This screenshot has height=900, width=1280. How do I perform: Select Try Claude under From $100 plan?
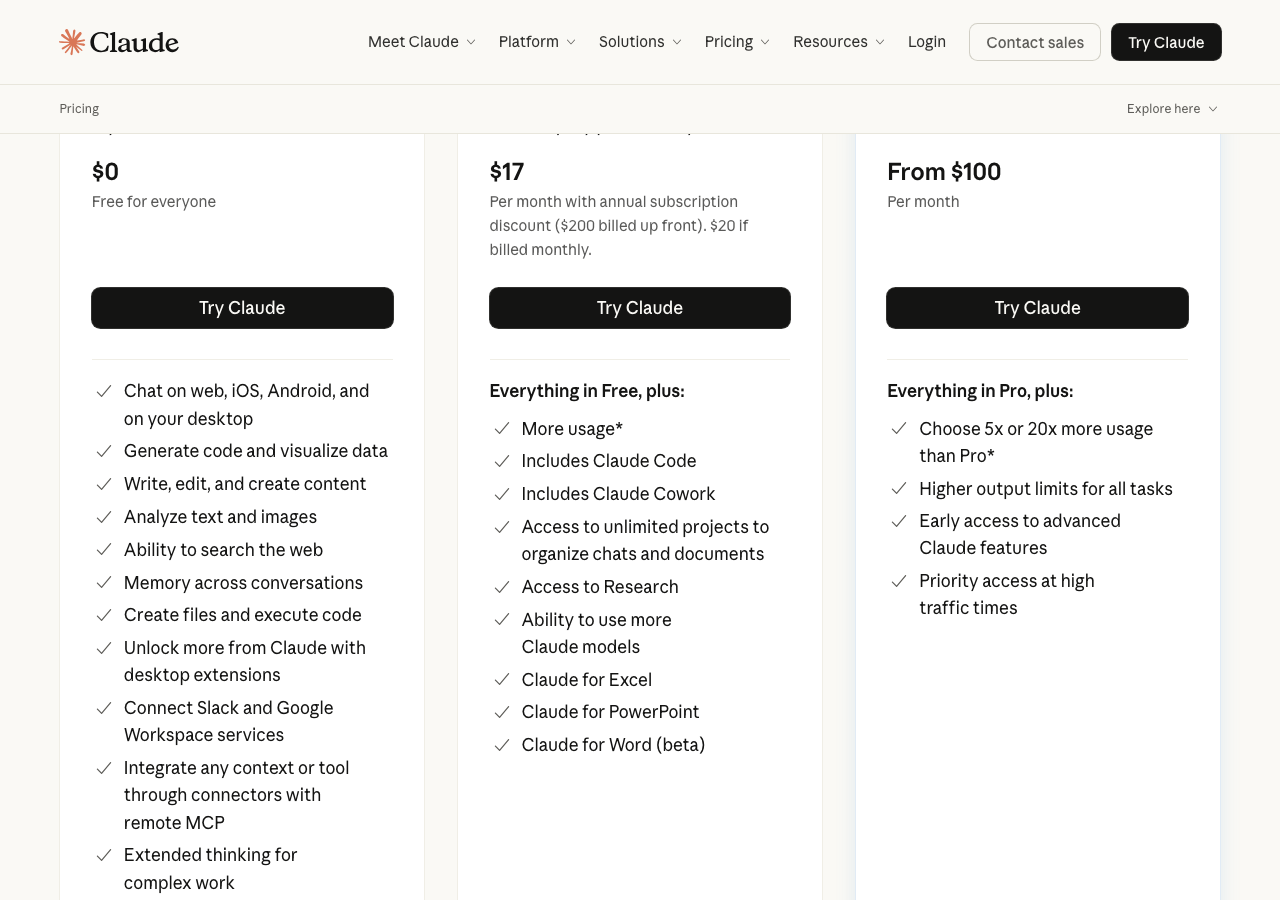coord(1037,308)
